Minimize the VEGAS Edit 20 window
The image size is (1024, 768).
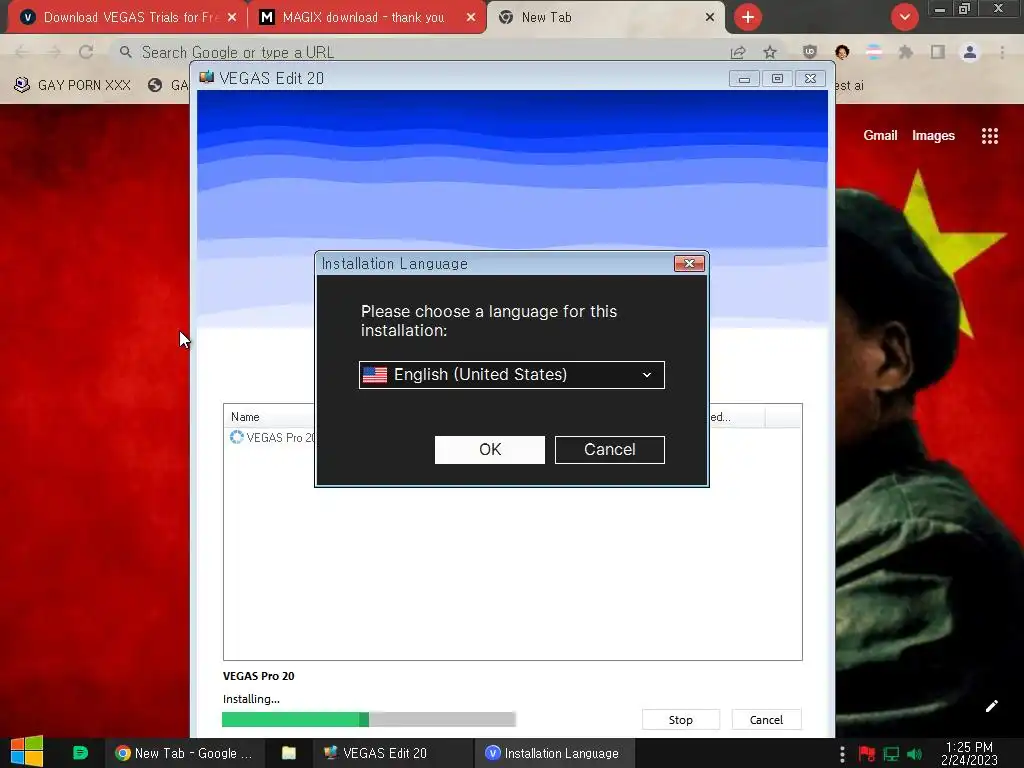[744, 79]
